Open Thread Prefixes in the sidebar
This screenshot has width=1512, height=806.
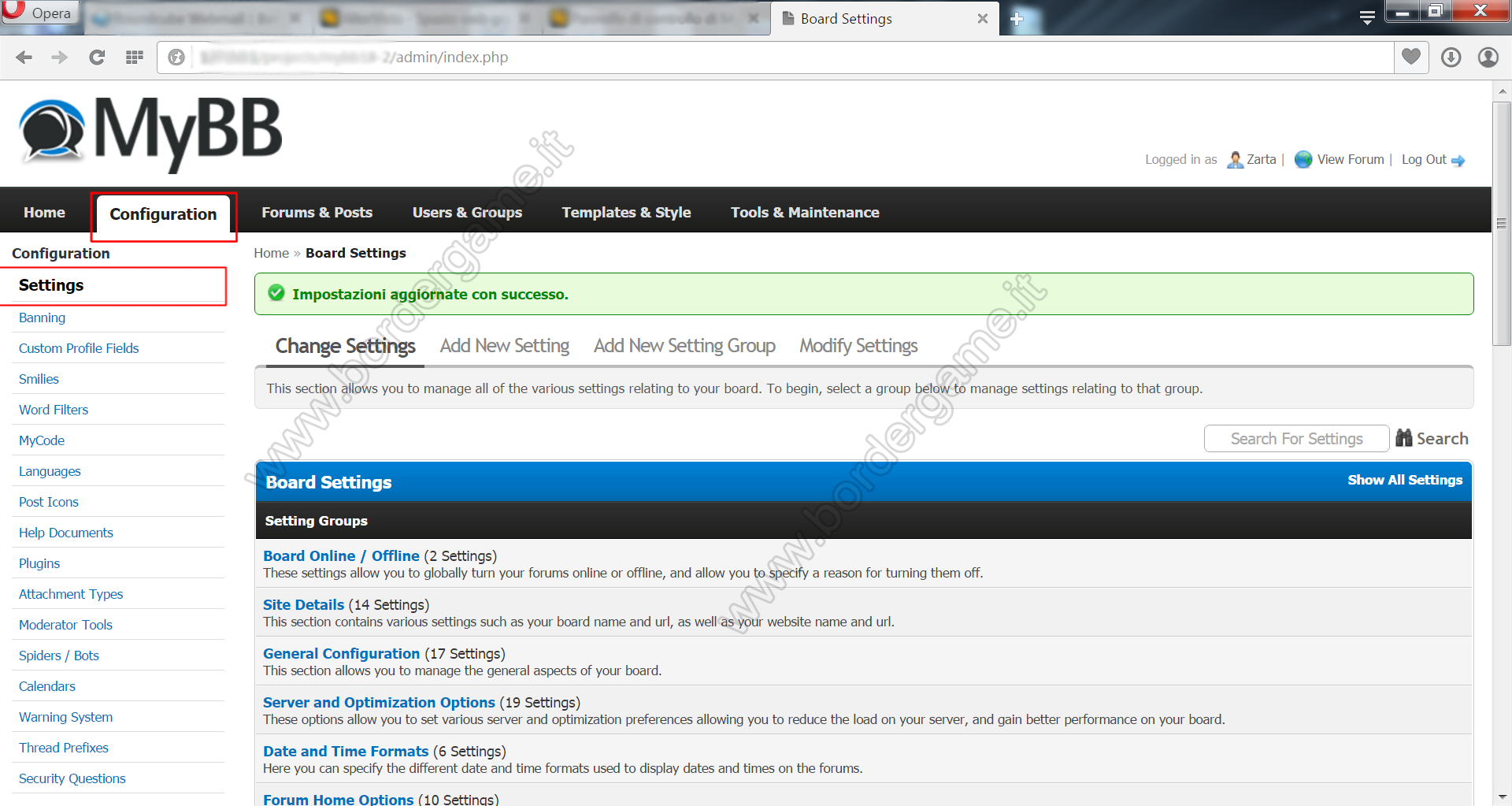click(64, 748)
